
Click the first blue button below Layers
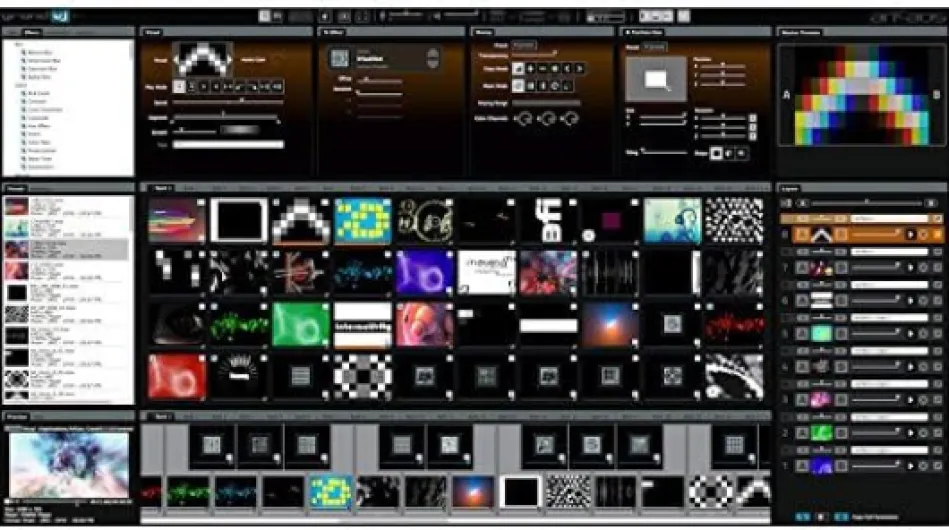pyautogui.click(x=803, y=517)
